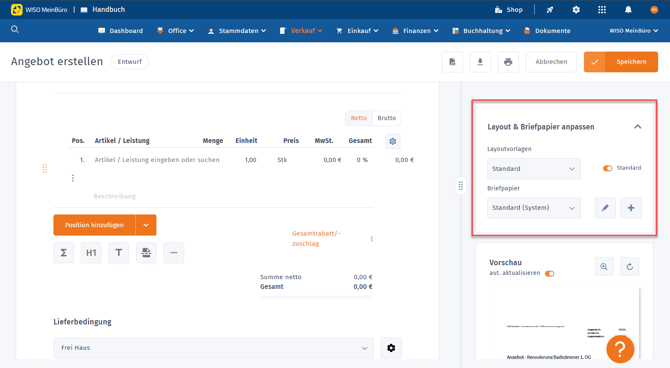The image size is (670, 368).
Task: Open Stammdaten menu
Action: point(237,31)
